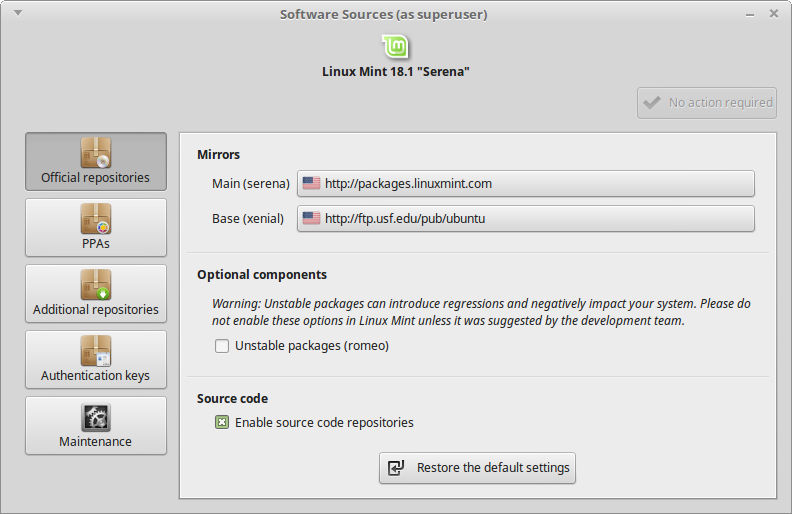Open the Maintenance gear icon
792x514 pixels.
click(96, 417)
